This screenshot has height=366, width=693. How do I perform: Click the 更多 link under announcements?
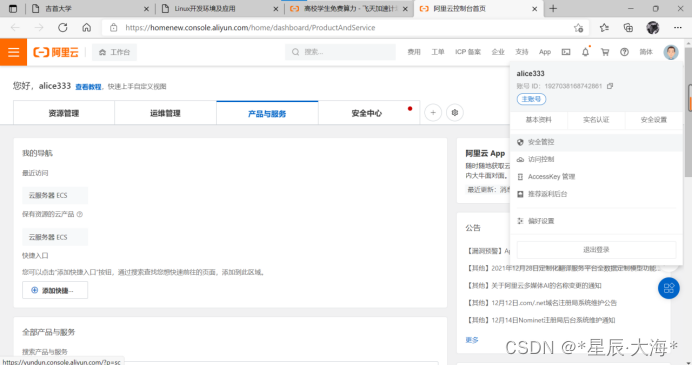(x=472, y=340)
